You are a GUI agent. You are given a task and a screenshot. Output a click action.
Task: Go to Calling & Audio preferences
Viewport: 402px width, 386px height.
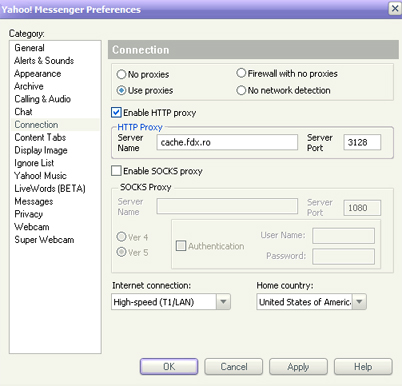pos(42,99)
